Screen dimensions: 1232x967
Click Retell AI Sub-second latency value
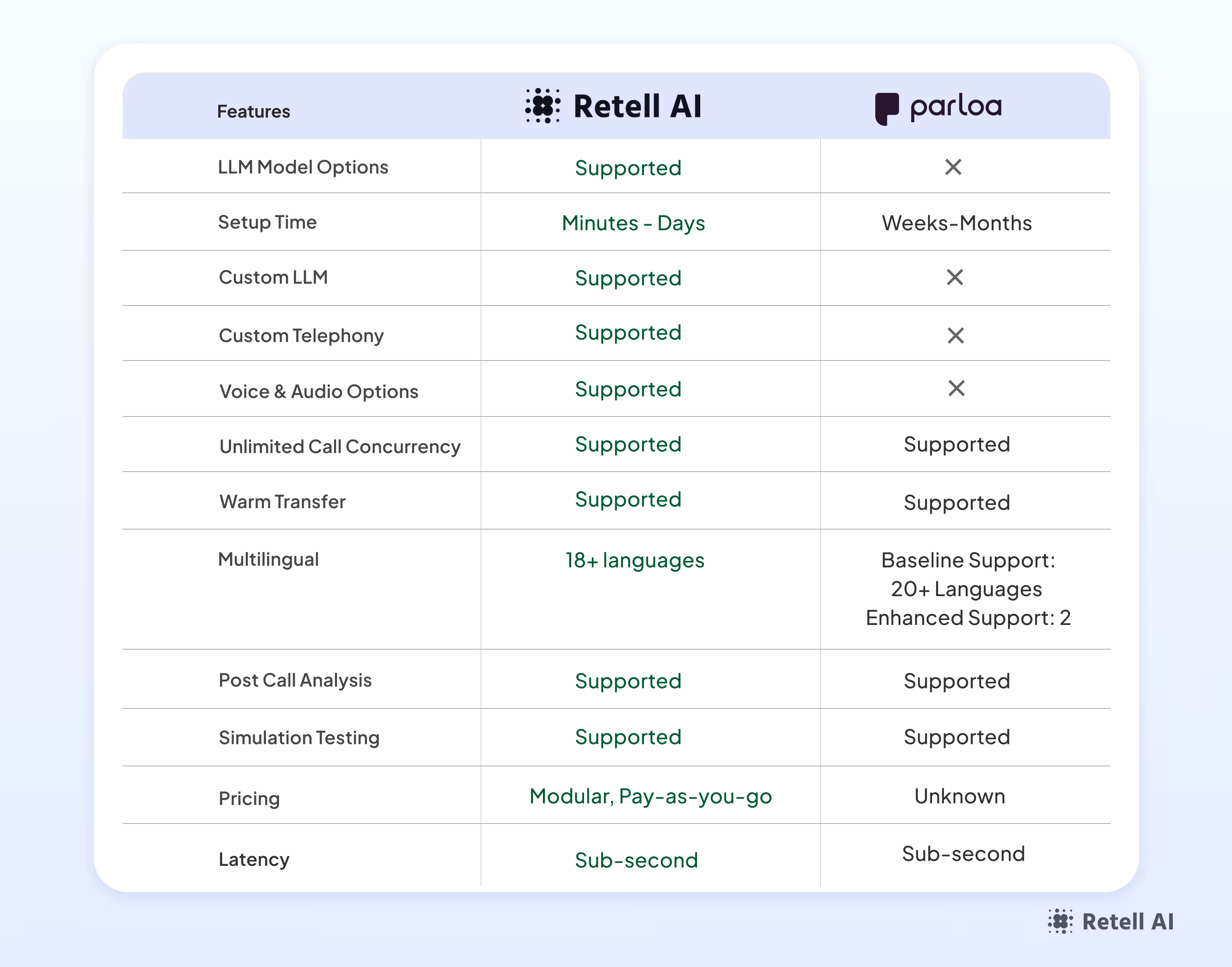coord(636,861)
